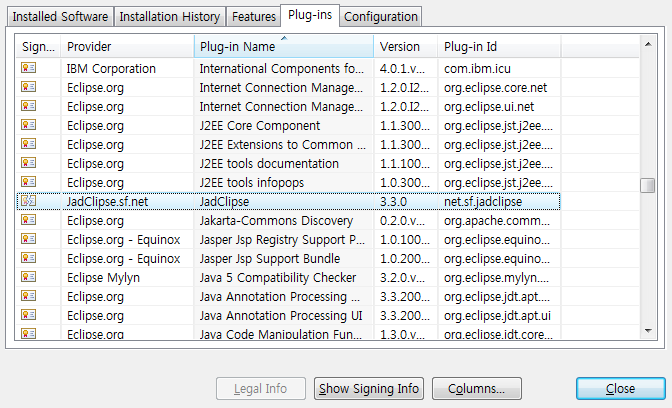Viewport: 672px width, 408px height.
Task: Click J2EE tools infopops name
Action: pos(252,183)
